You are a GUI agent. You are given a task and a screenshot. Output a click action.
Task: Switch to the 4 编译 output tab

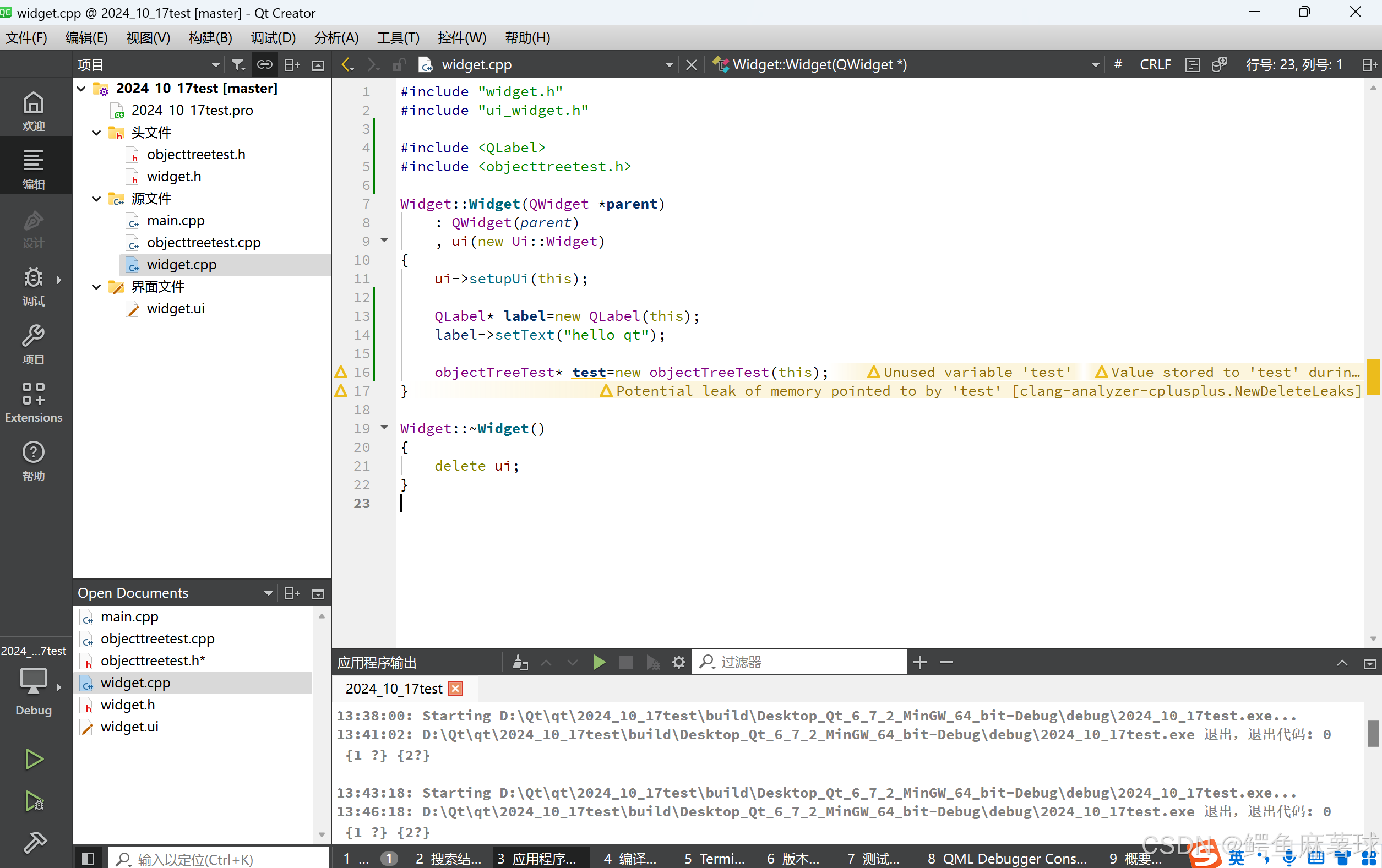pyautogui.click(x=630, y=858)
